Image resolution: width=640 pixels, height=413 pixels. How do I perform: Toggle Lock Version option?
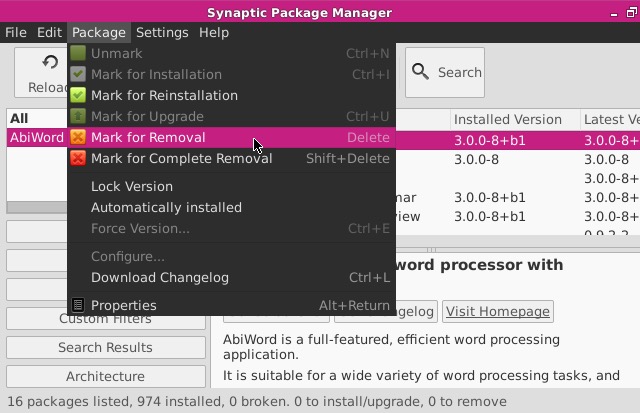[x=131, y=186]
